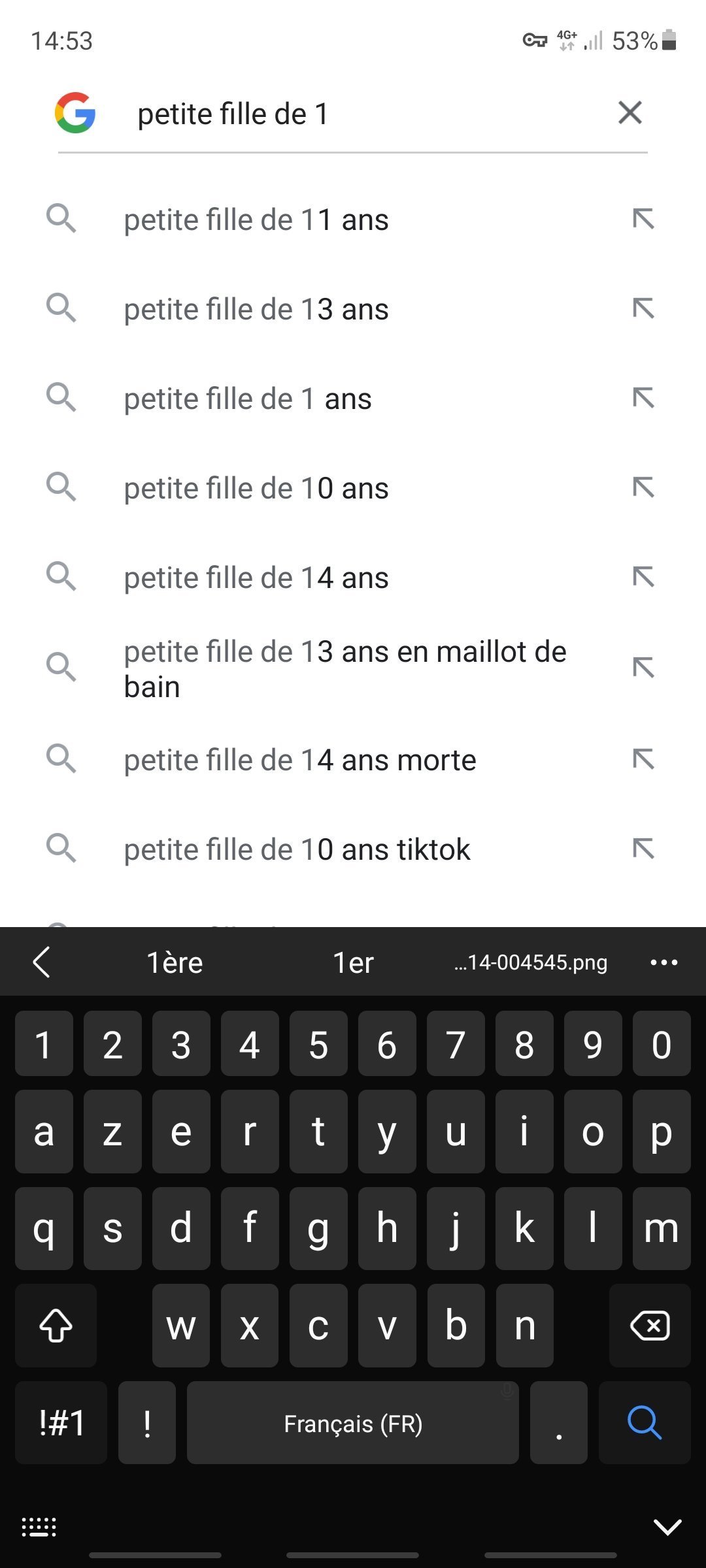Expand keyboard toolbar with three dots
Screen dimensions: 706x1568
(x=664, y=962)
